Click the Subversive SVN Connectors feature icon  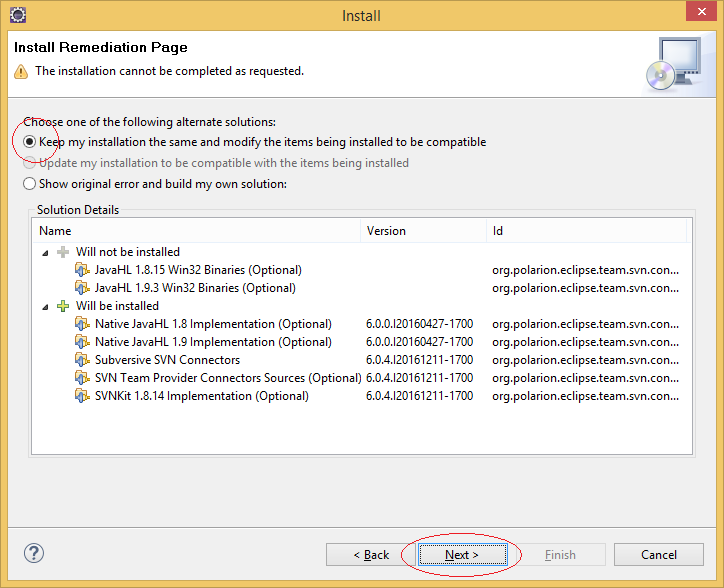tap(82, 360)
